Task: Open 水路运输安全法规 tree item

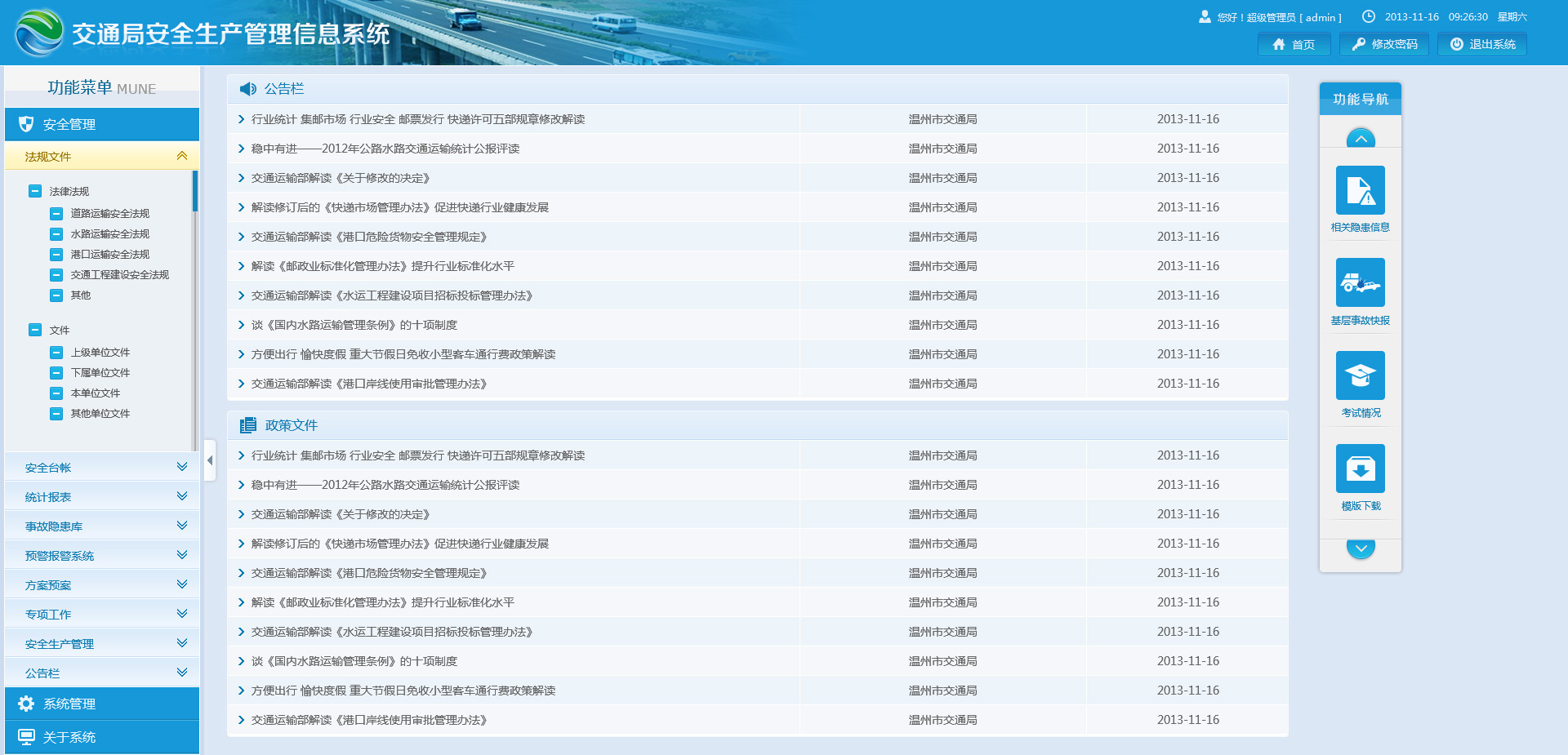Action: [110, 233]
